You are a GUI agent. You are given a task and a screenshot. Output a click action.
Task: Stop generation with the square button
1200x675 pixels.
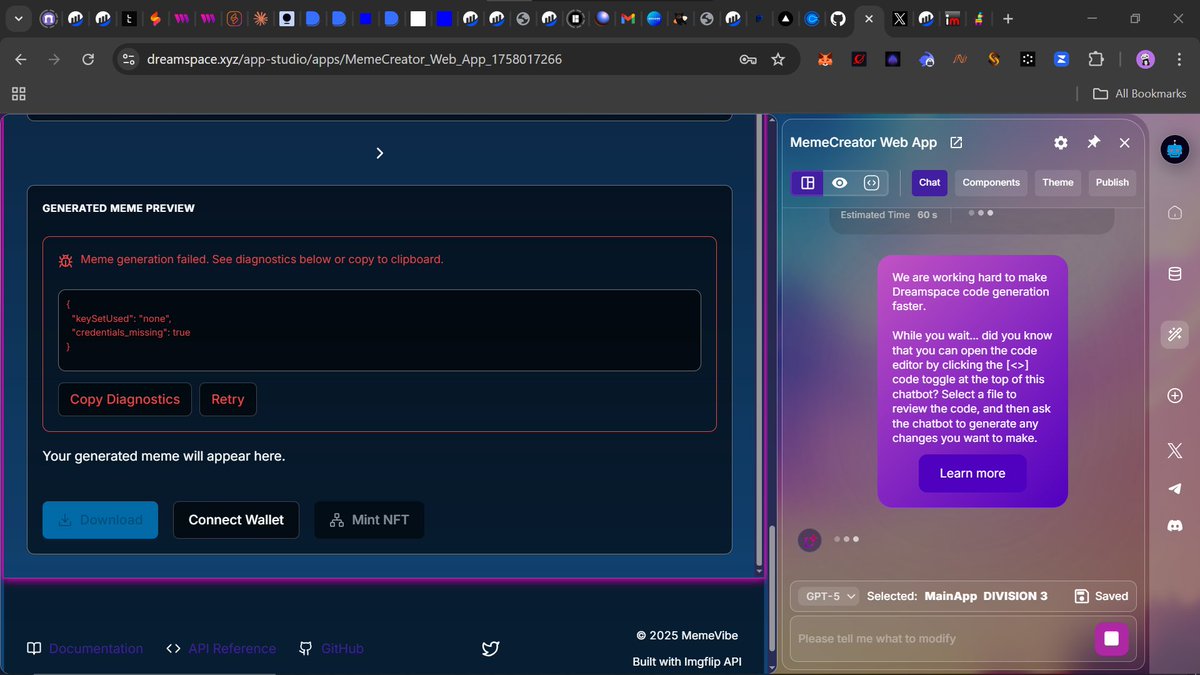click(x=1111, y=638)
